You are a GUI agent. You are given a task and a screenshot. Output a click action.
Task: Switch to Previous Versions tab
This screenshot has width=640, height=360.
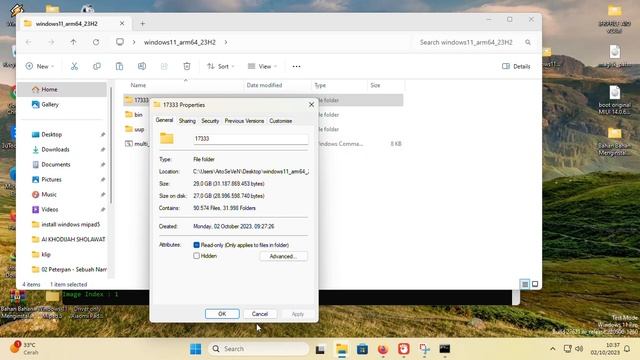(x=244, y=121)
